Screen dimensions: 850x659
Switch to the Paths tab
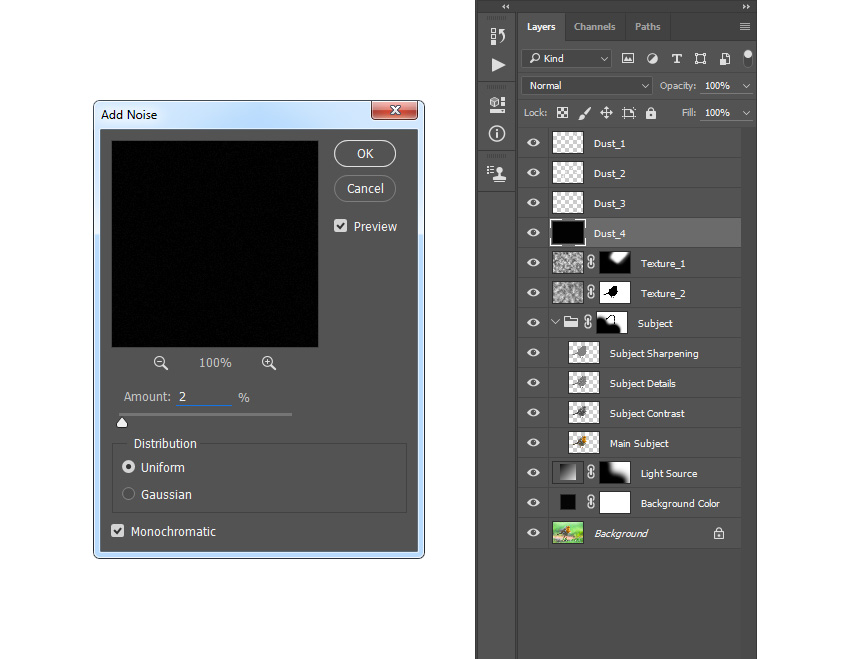[647, 27]
